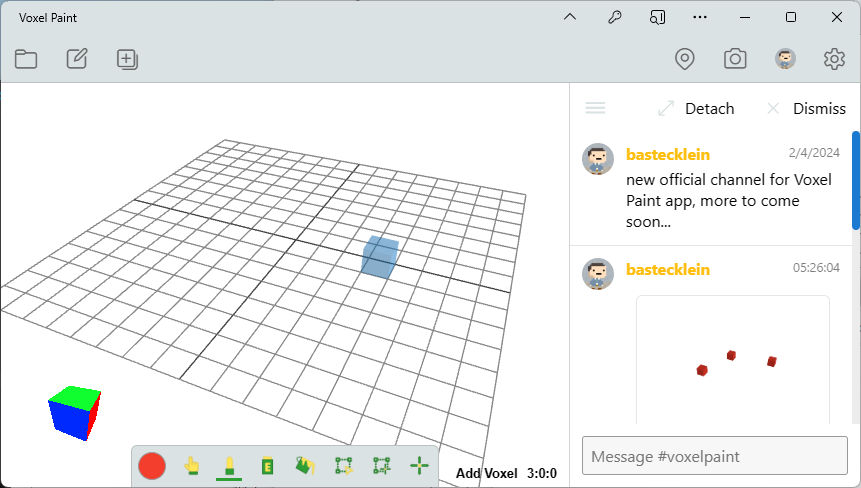Click the 05:26:04 message timestamp
This screenshot has width=861, height=488.
point(816,268)
